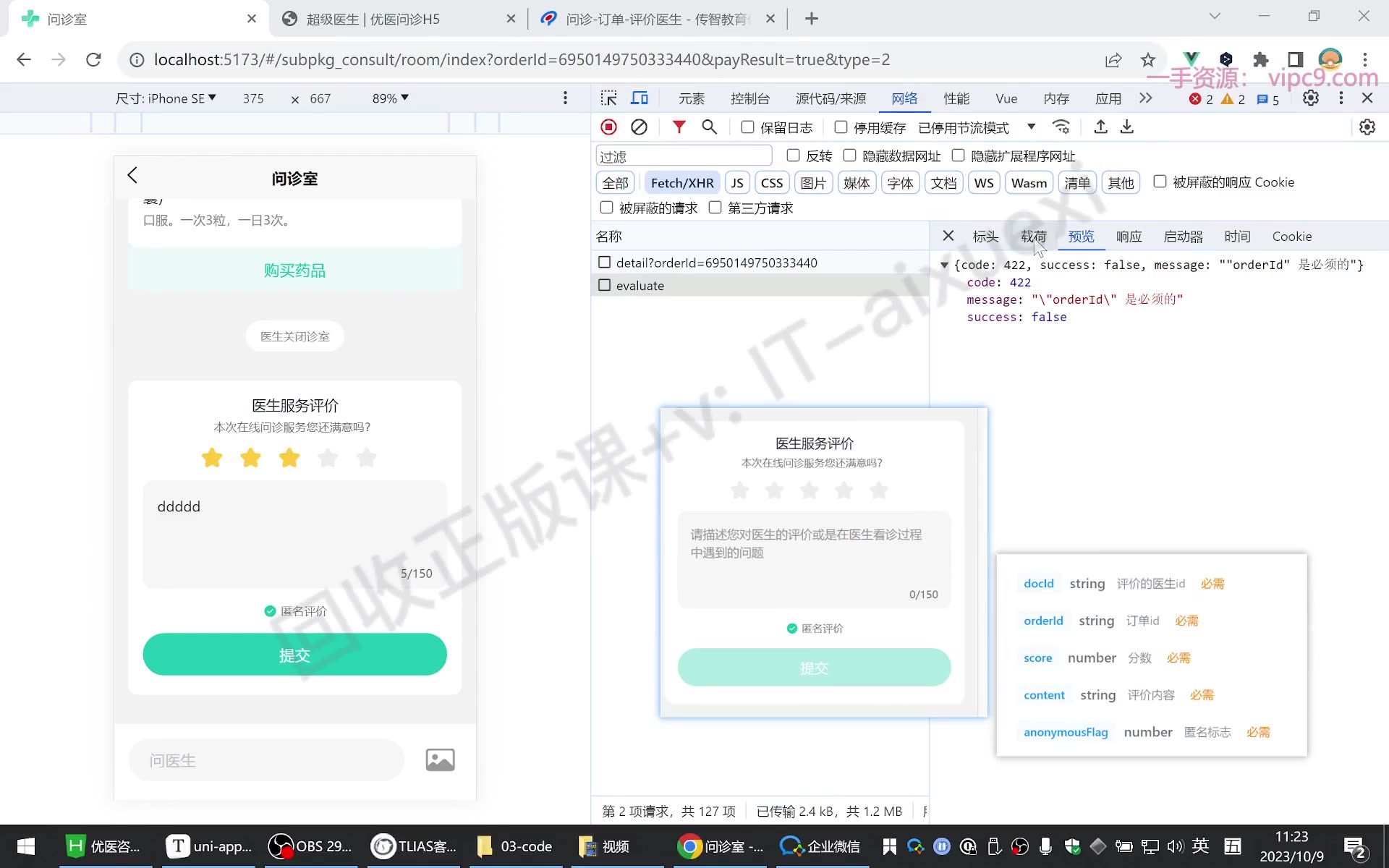Open the iPhone SE device size dropdown
The width and height of the screenshot is (1389, 868).
point(166,98)
